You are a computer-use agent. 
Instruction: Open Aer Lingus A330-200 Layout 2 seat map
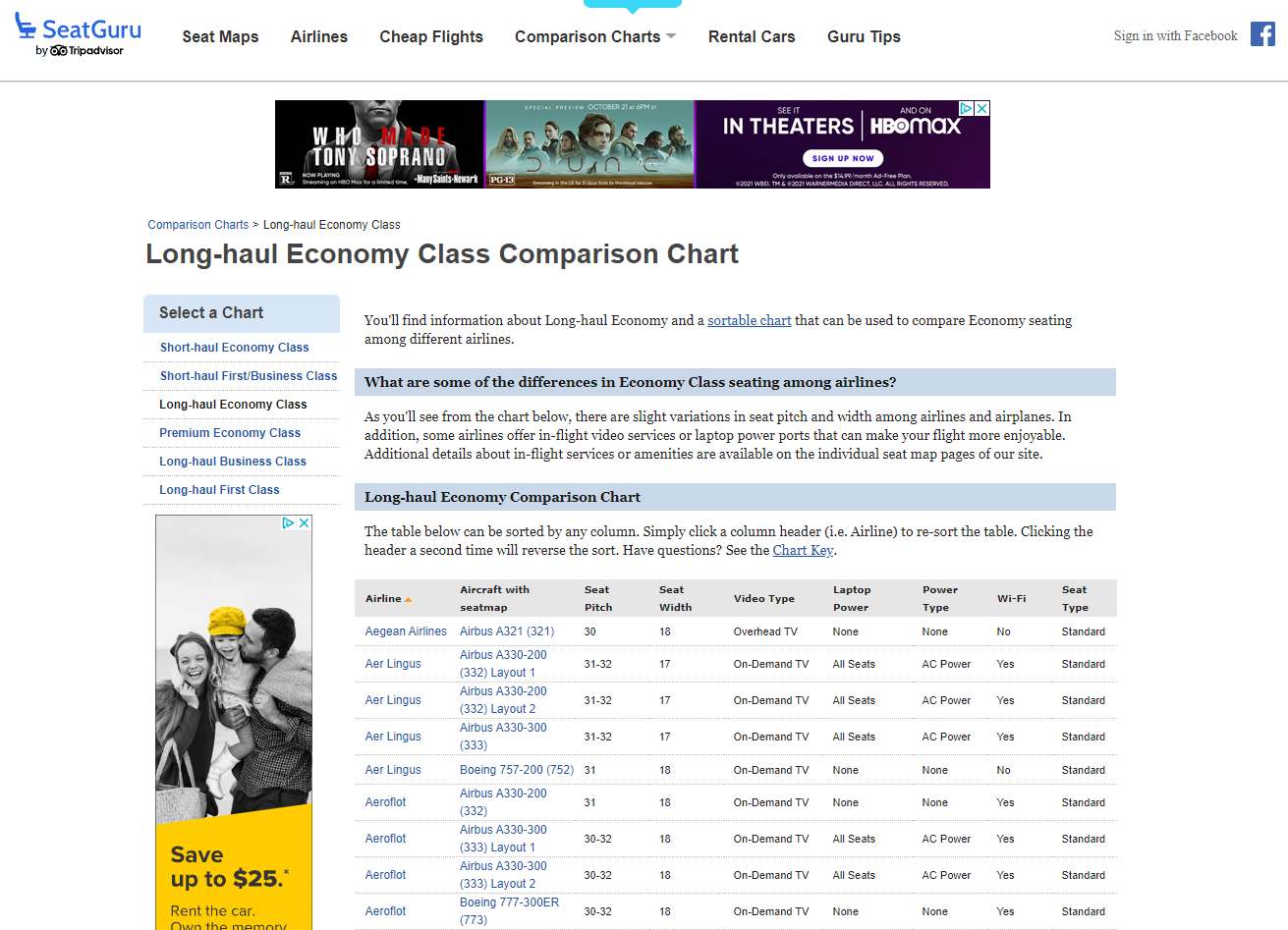coord(503,700)
